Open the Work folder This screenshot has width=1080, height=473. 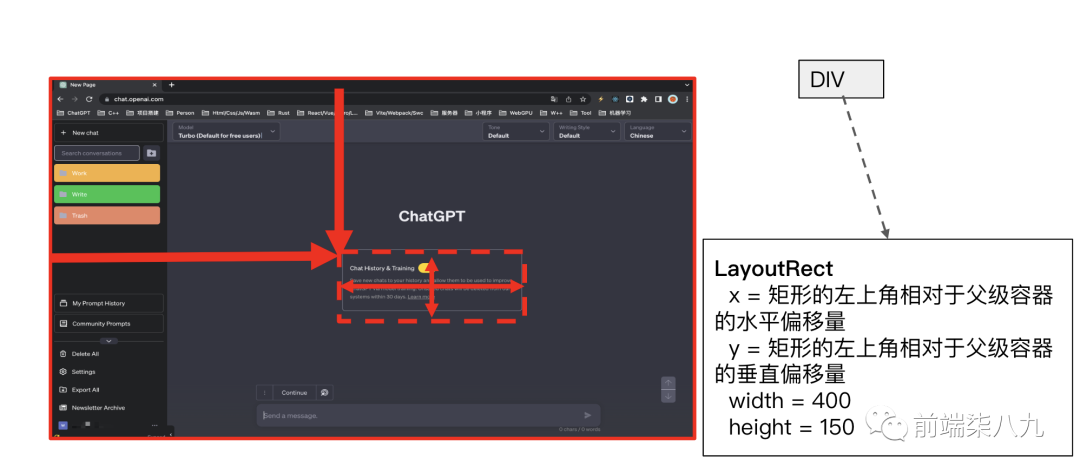point(107,173)
